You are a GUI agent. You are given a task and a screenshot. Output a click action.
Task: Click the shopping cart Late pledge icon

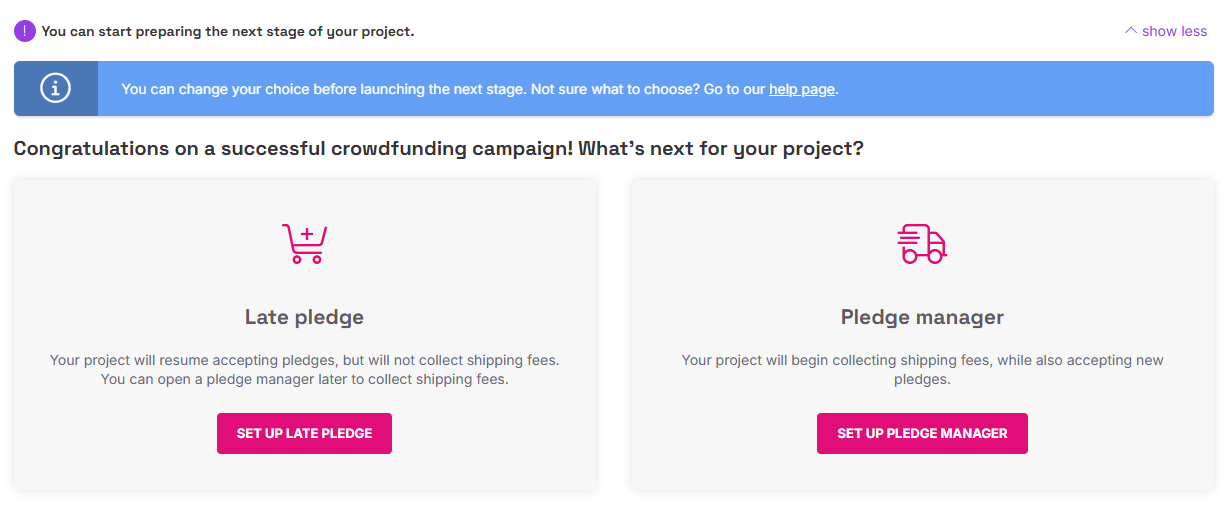[304, 243]
